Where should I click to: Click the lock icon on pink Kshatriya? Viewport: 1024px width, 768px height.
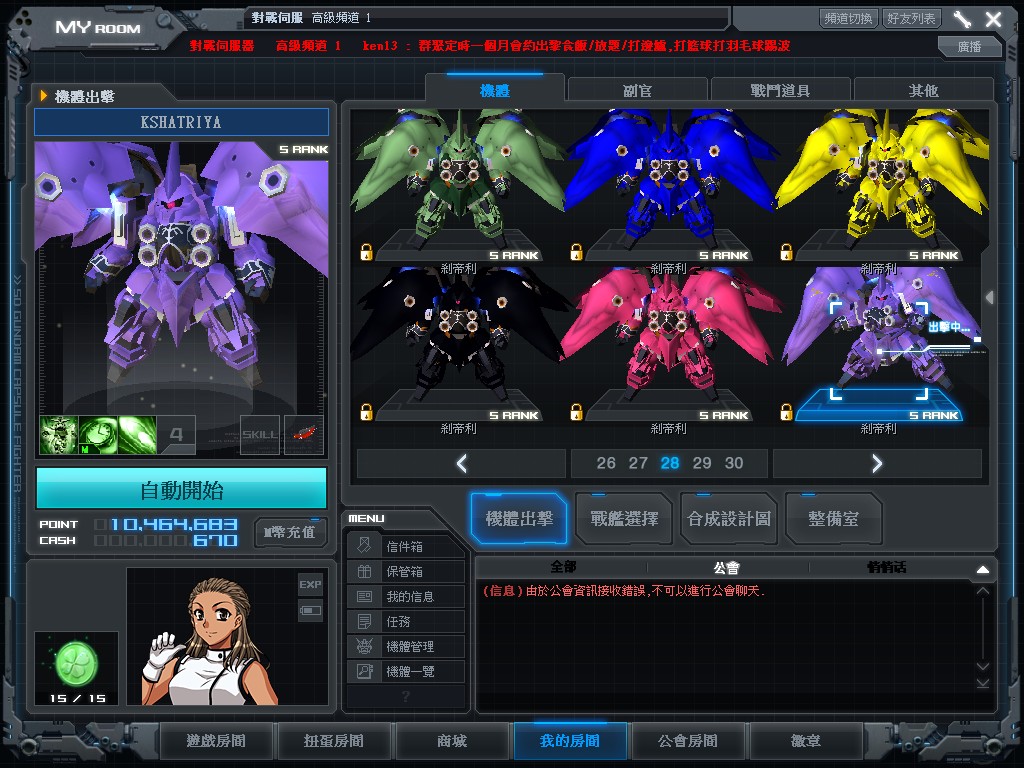click(576, 412)
